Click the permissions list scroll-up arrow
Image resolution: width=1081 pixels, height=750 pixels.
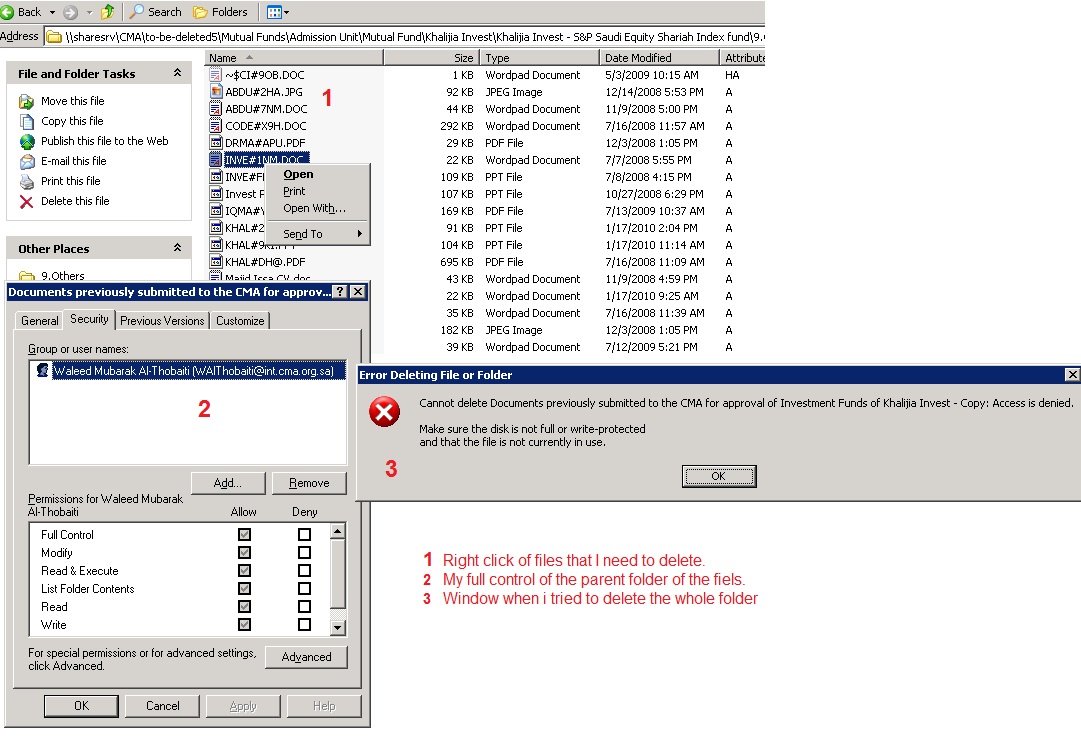pos(337,531)
